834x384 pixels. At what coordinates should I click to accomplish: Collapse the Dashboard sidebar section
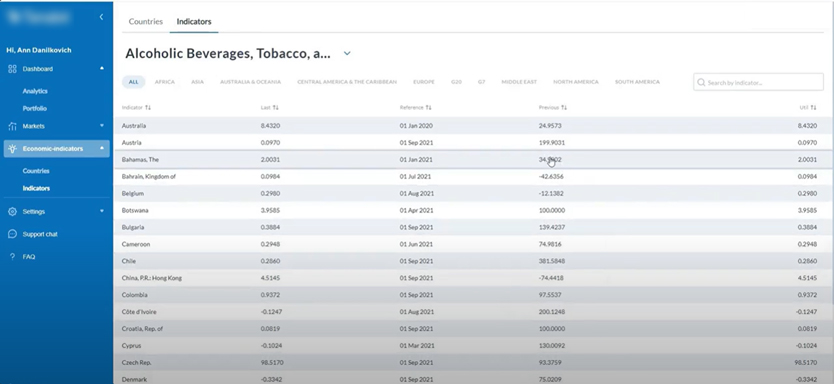pos(102,68)
